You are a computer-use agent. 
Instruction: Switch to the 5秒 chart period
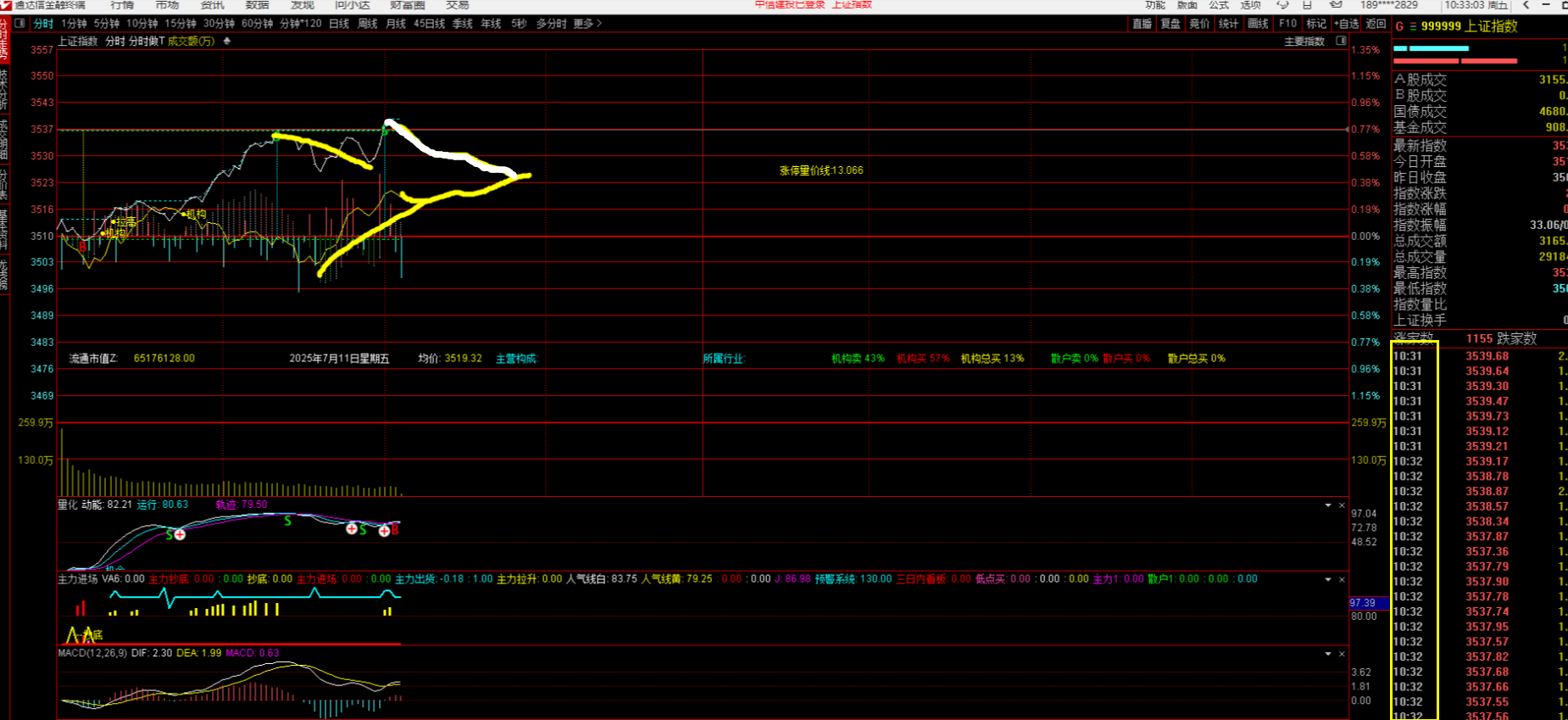[519, 24]
